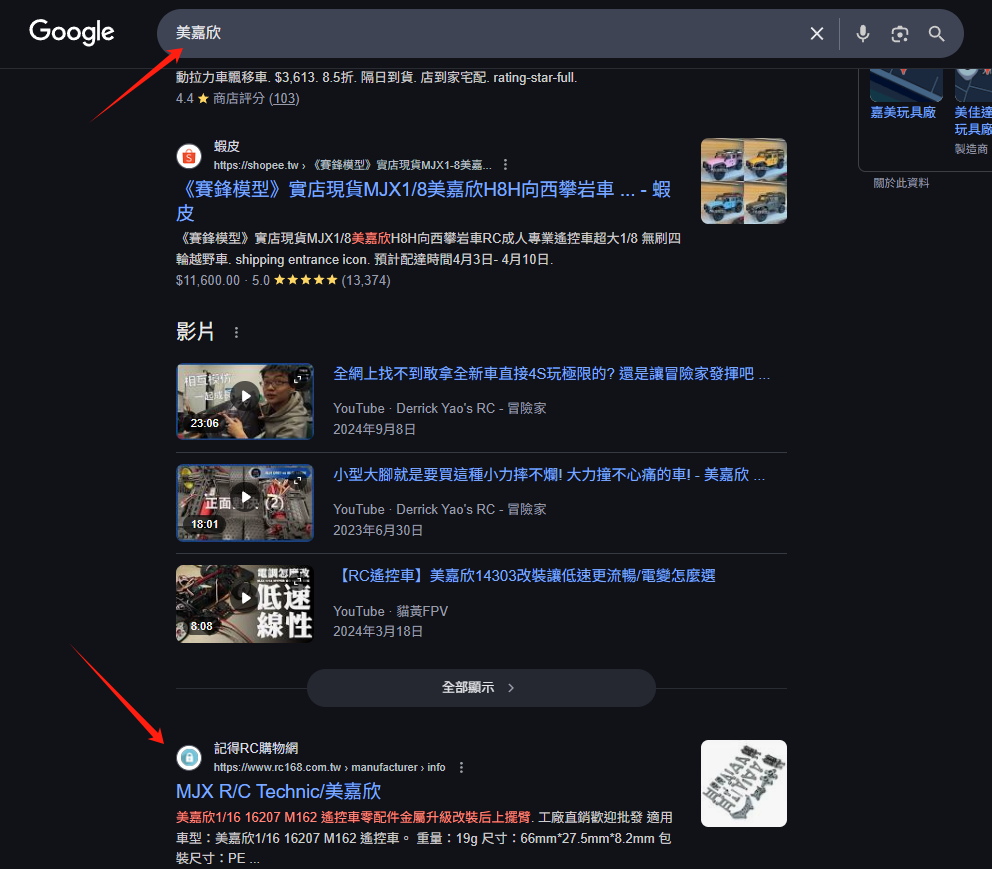
Task: Click 記得RC購物網 site name text
Action: click(x=256, y=748)
